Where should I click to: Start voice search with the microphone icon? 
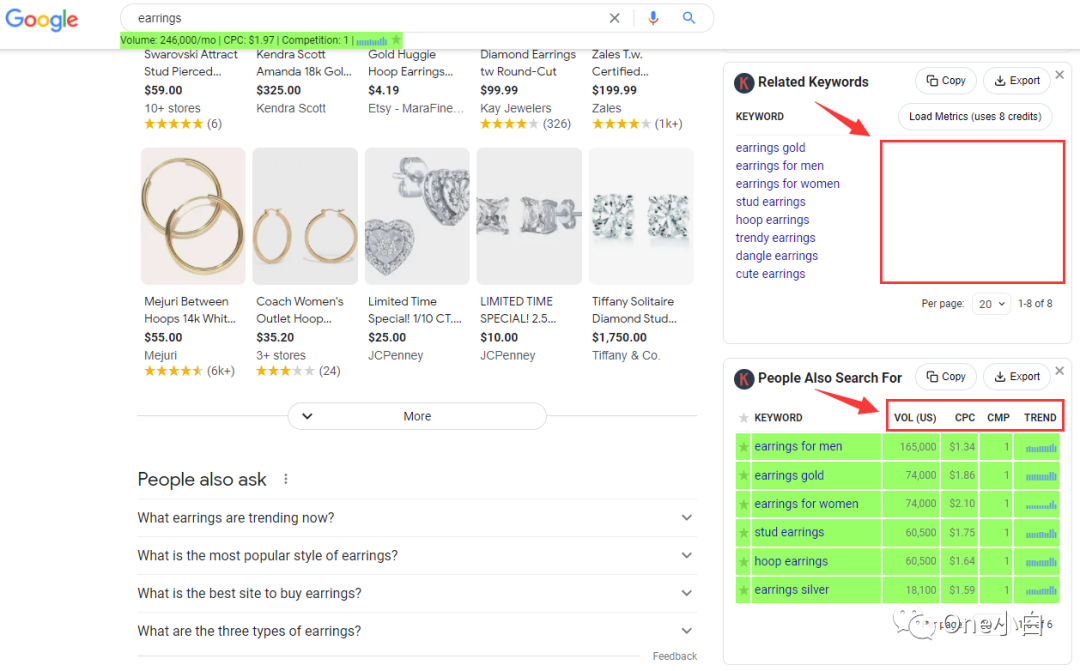653,18
